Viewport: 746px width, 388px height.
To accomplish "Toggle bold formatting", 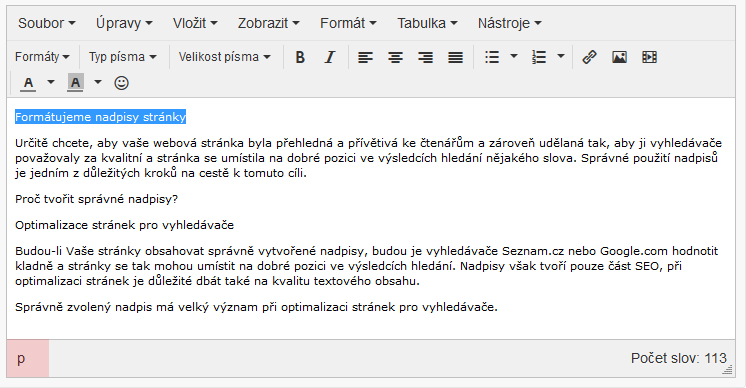I will (300, 57).
